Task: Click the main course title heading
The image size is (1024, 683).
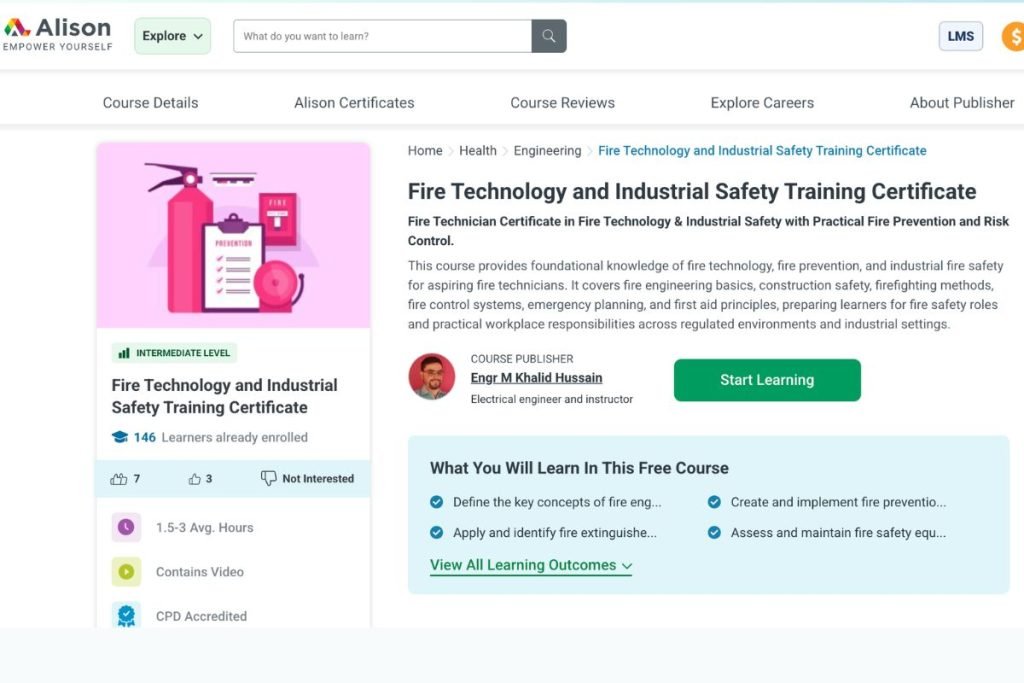Action: pos(692,191)
